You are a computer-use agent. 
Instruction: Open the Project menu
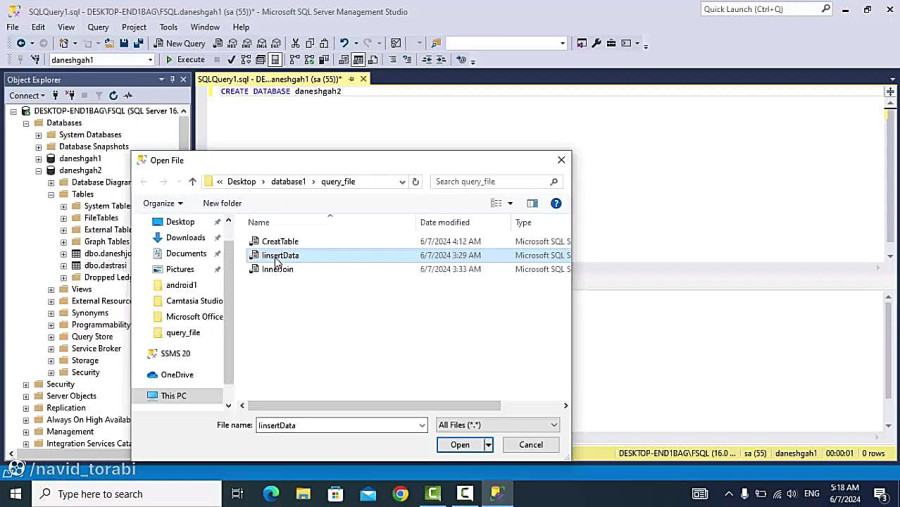coord(134,27)
